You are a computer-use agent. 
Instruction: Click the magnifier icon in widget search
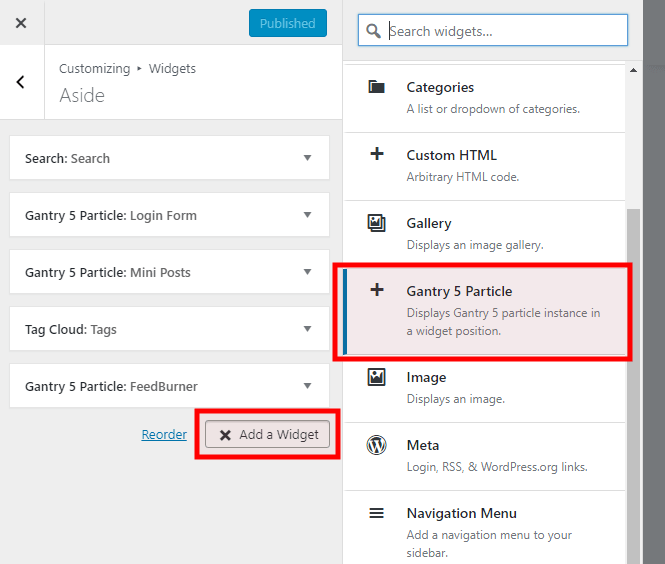click(373, 31)
